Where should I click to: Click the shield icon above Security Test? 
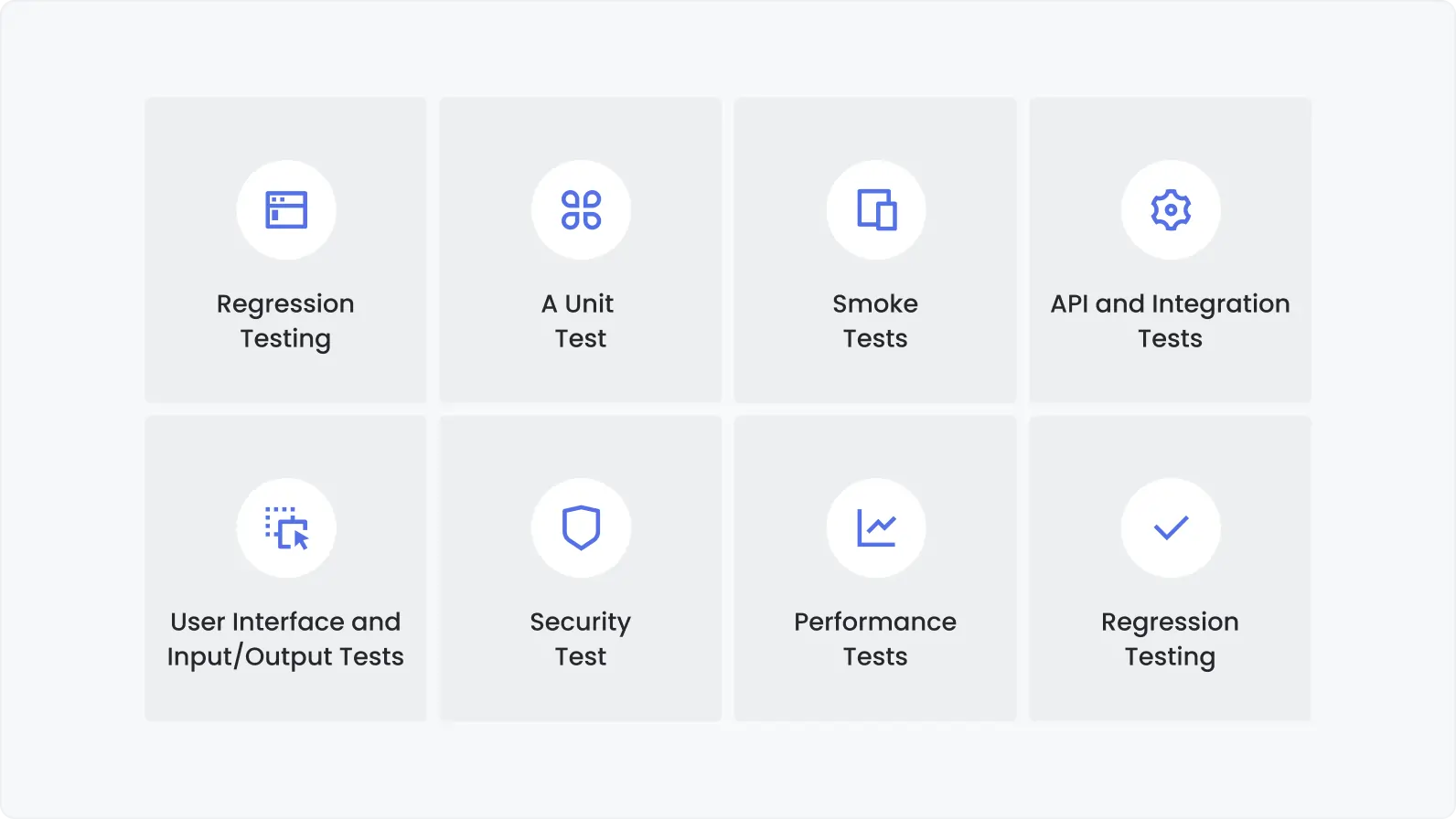(581, 528)
